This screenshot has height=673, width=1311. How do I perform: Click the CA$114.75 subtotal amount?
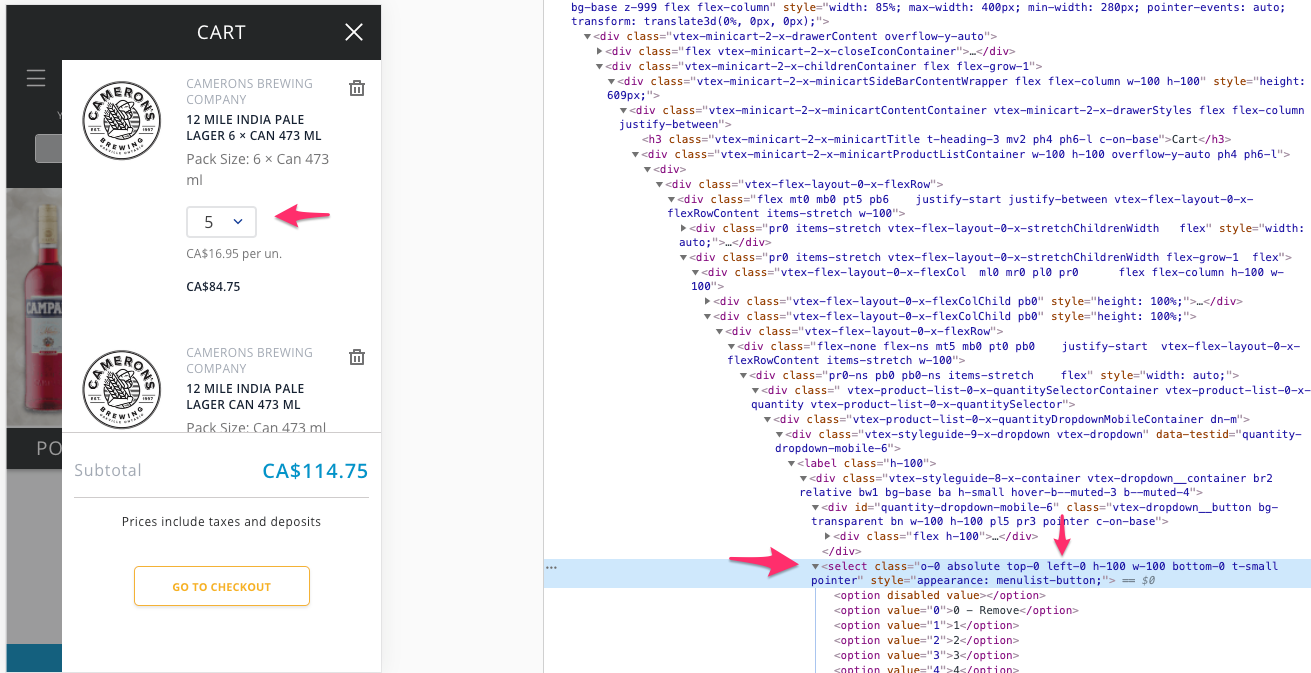click(x=315, y=471)
